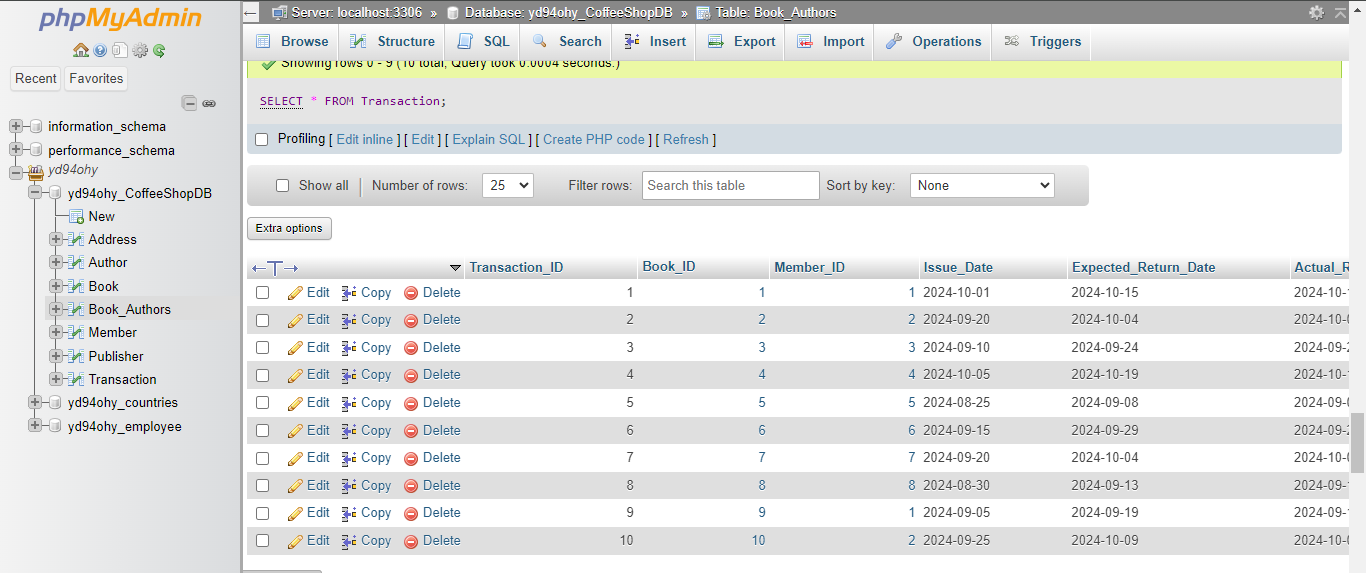Click the red Delete icon for row 5
Screen dimensions: 1366x573
[x=411, y=403]
